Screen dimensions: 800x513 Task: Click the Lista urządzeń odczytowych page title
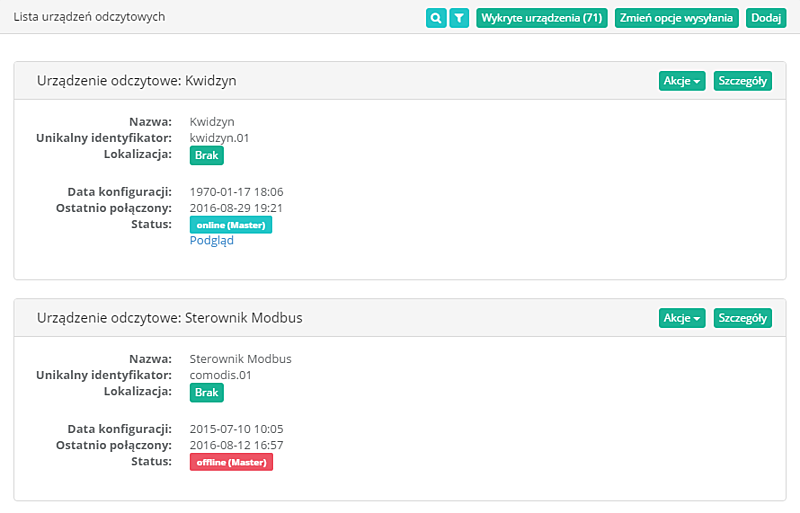pos(89,17)
